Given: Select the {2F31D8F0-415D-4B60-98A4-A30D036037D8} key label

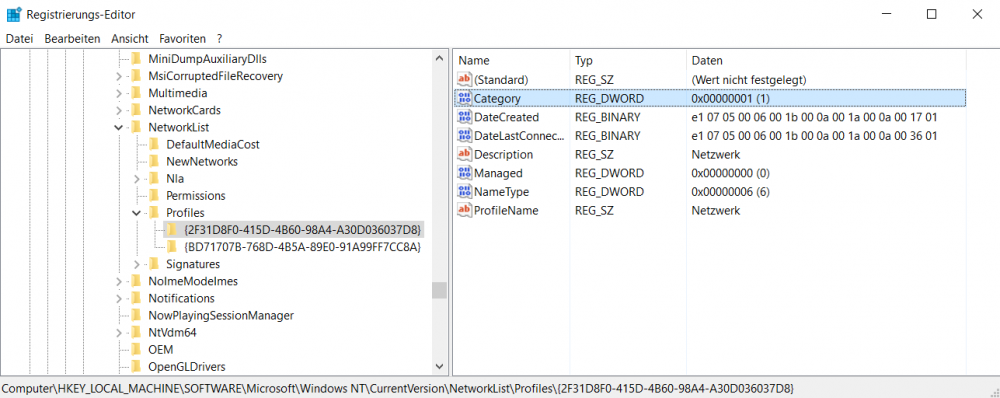Looking at the screenshot, I should pos(302,230).
